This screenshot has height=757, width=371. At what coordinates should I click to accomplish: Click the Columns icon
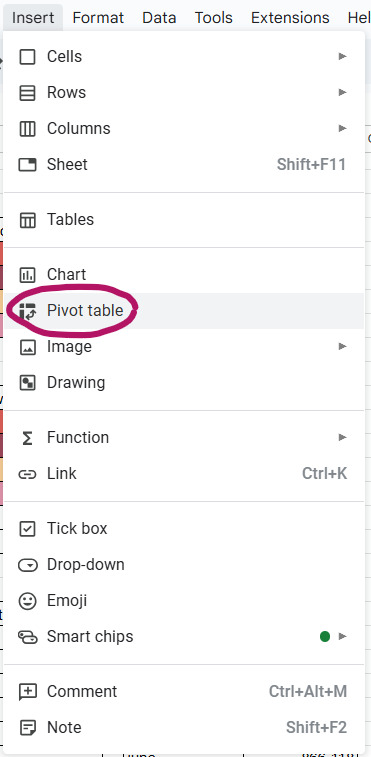pos(27,129)
